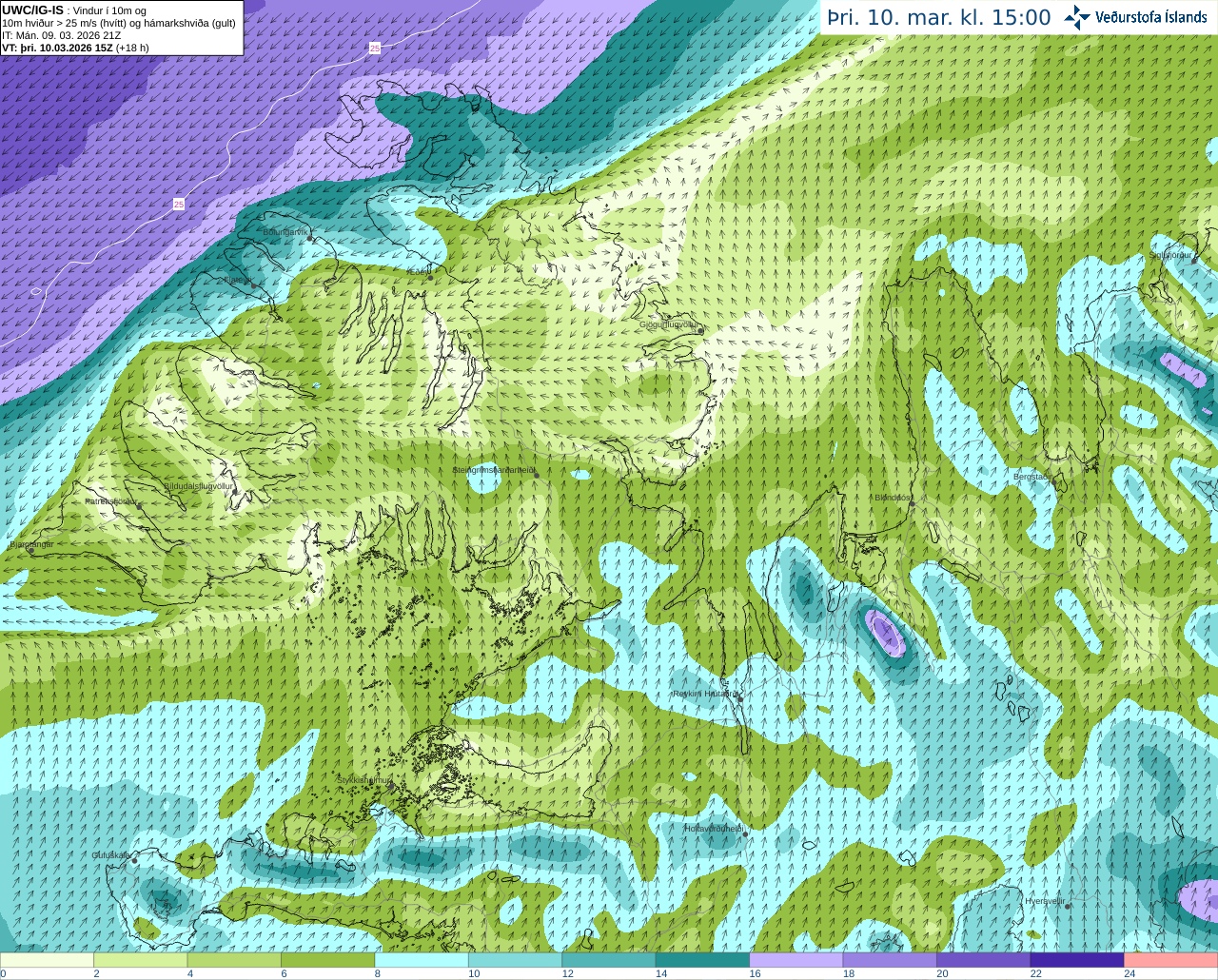
Task: Click the Gufuskálar station label
Action: pos(111,855)
